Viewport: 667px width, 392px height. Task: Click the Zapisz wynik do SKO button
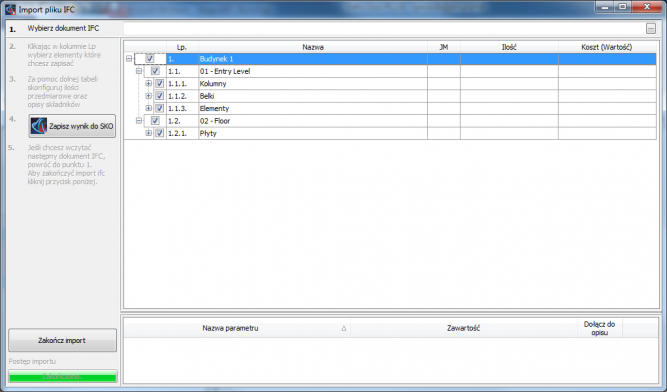[x=72, y=126]
